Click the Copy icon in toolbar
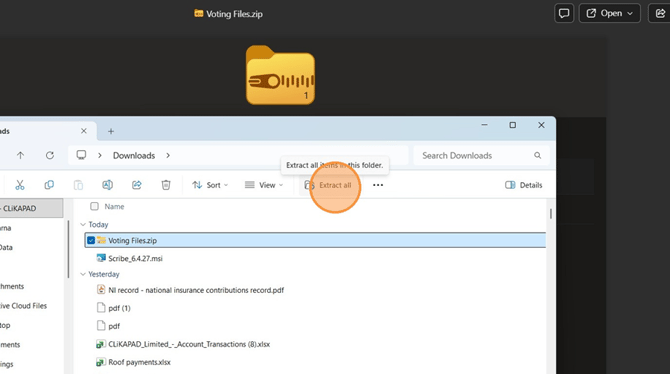Viewport: 670px width, 374px height. 49,185
